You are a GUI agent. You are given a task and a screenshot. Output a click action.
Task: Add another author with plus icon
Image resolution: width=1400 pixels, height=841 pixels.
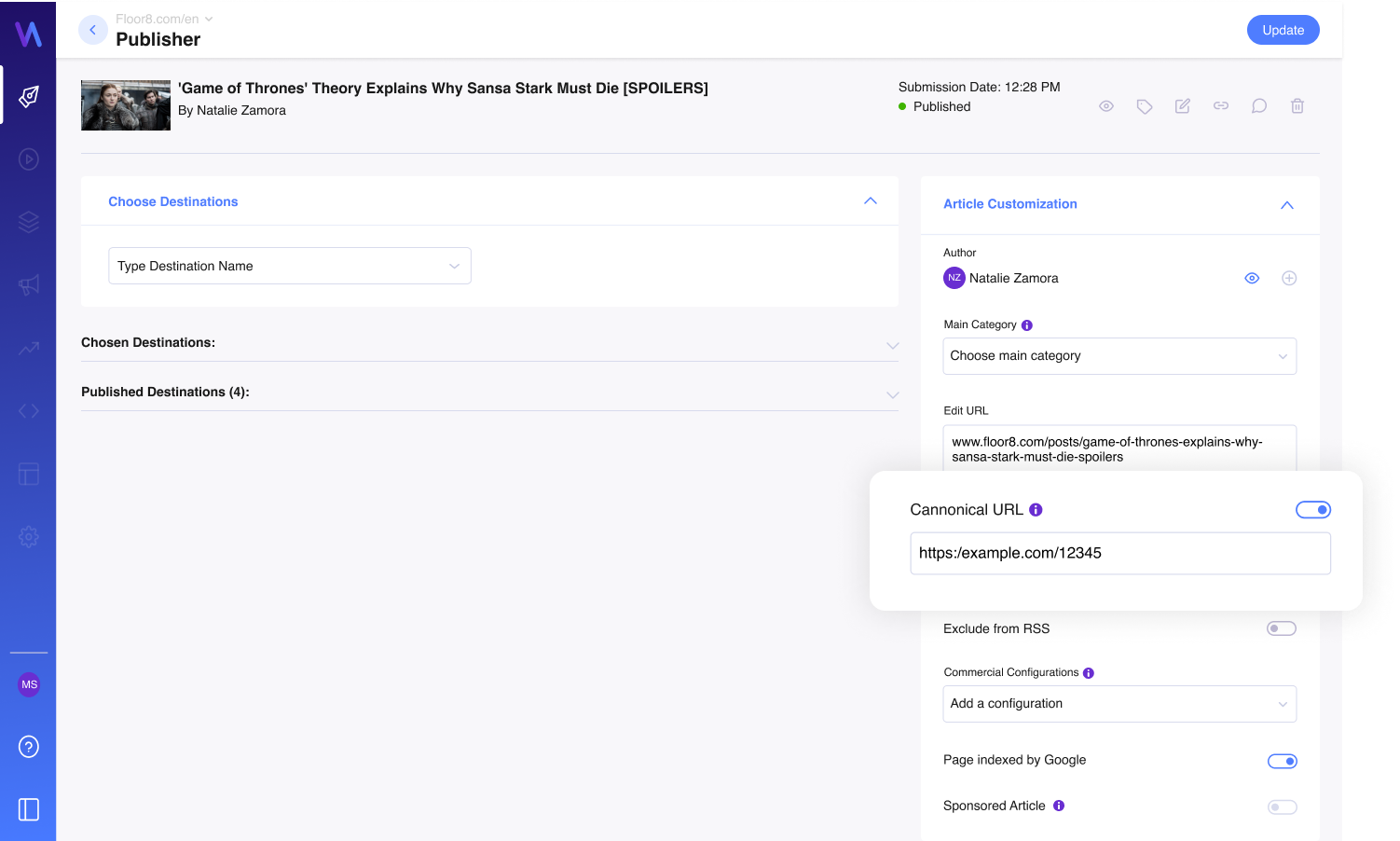1289,278
